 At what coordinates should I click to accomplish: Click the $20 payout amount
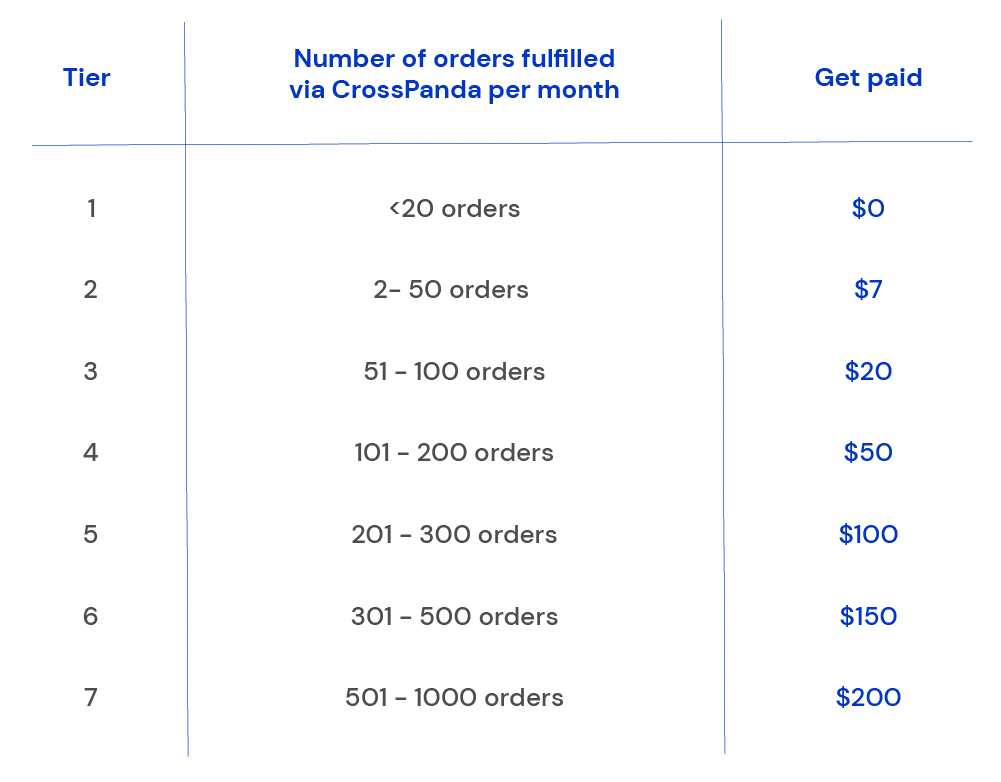(x=868, y=372)
